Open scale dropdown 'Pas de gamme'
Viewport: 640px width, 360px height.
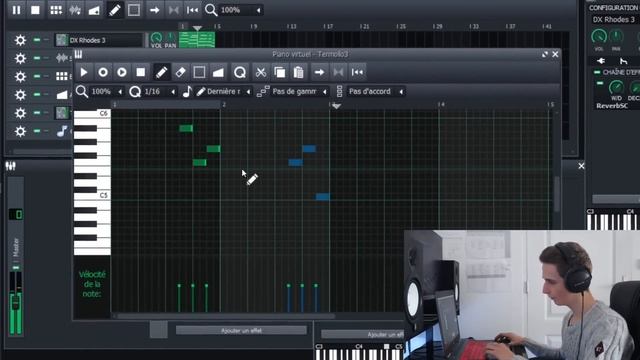(300, 91)
